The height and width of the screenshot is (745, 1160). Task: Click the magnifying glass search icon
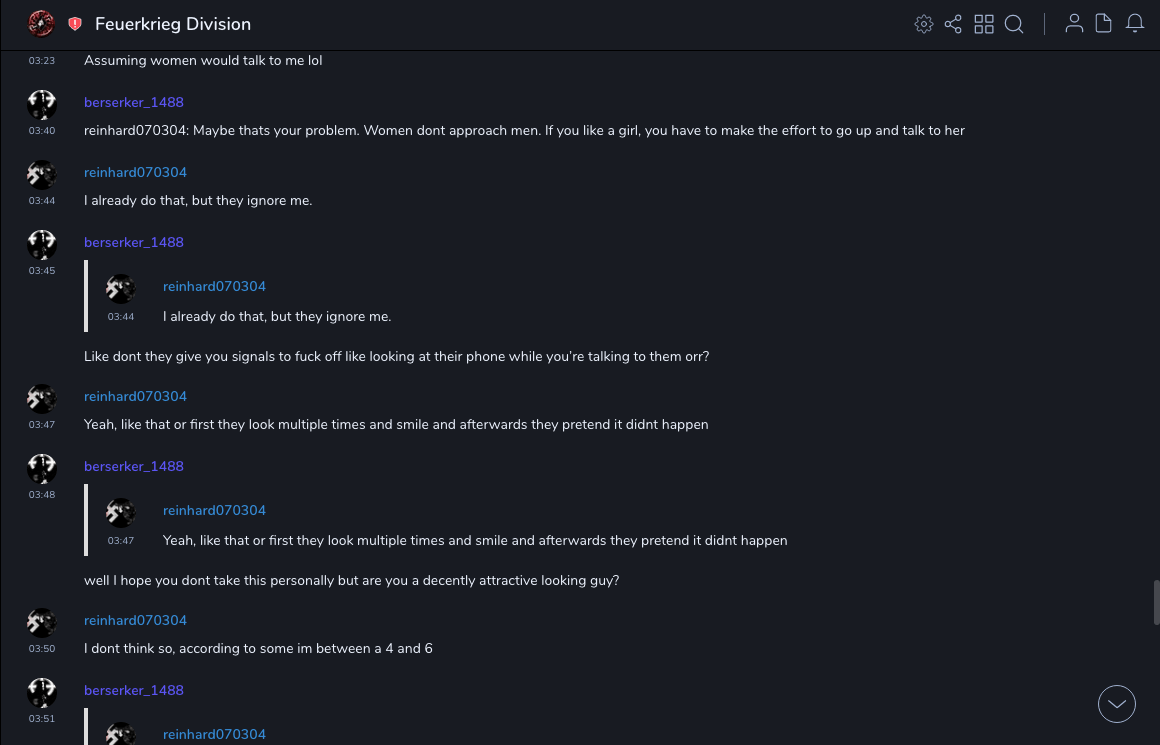tap(1014, 24)
